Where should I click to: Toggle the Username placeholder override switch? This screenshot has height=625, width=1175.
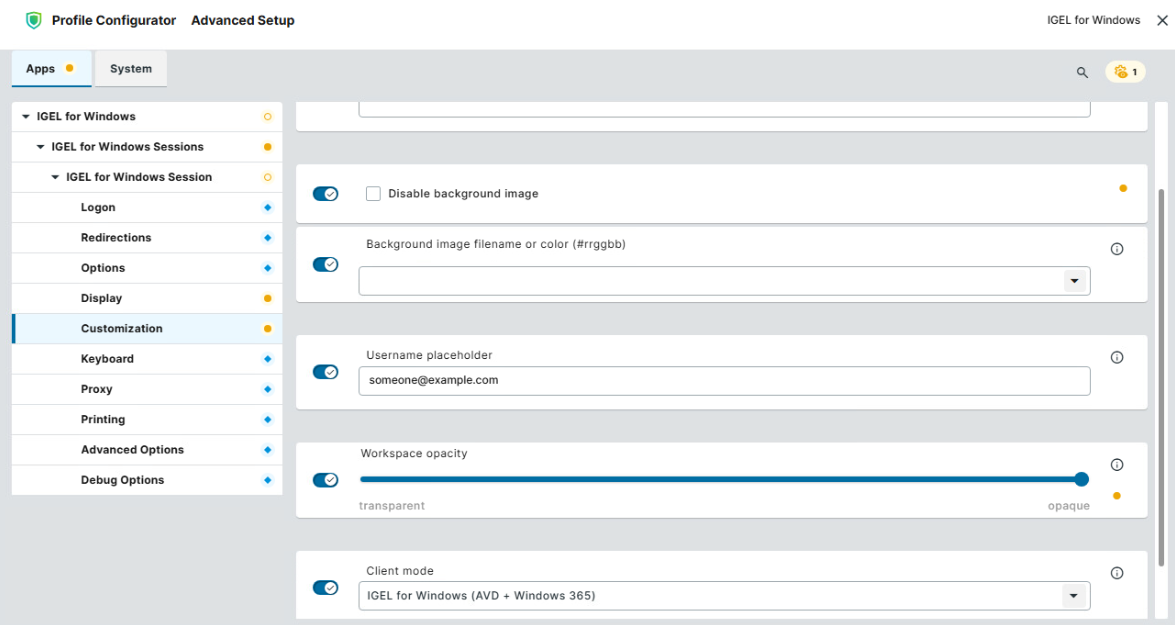(x=324, y=370)
